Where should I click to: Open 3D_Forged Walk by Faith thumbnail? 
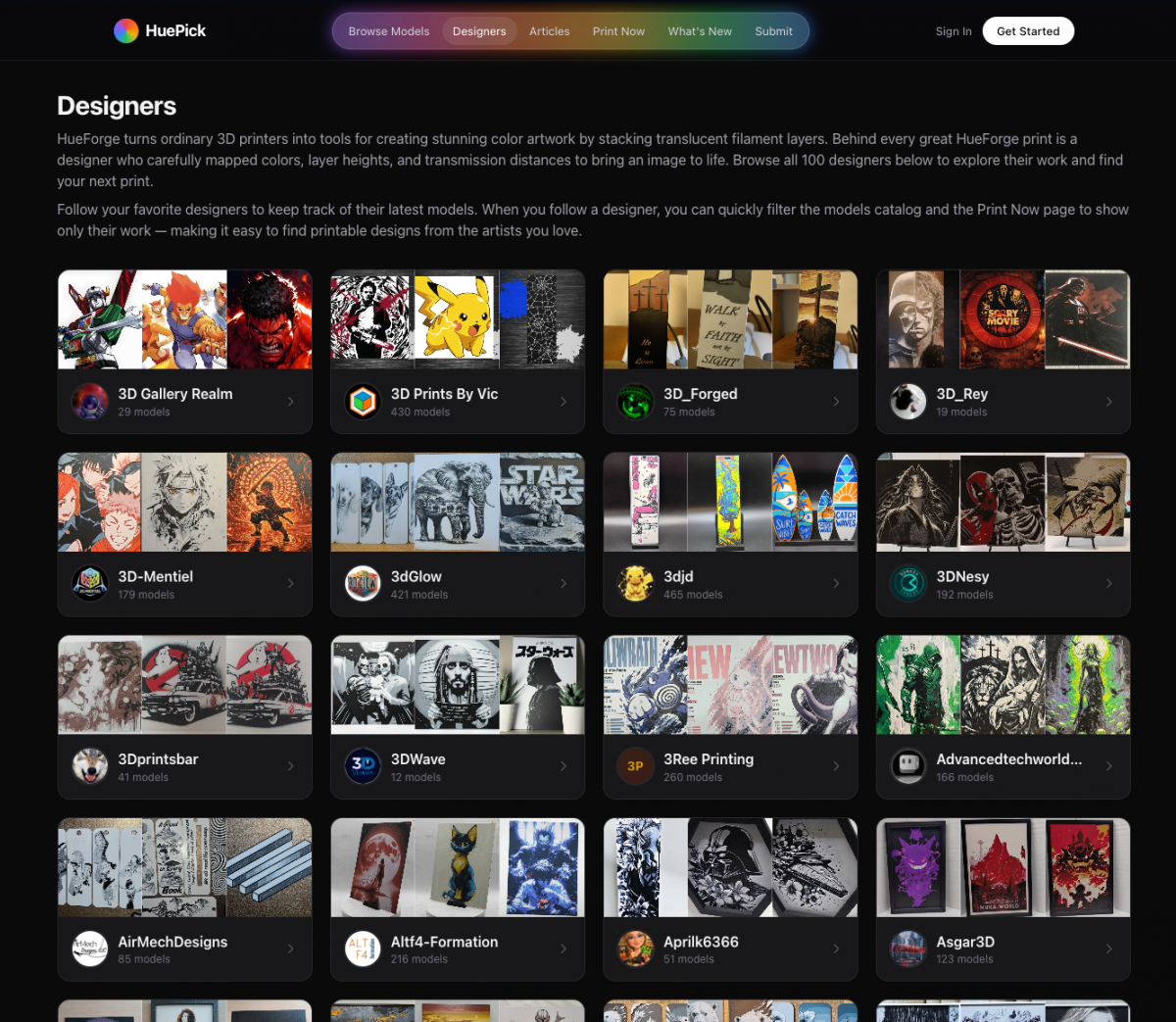[730, 319]
